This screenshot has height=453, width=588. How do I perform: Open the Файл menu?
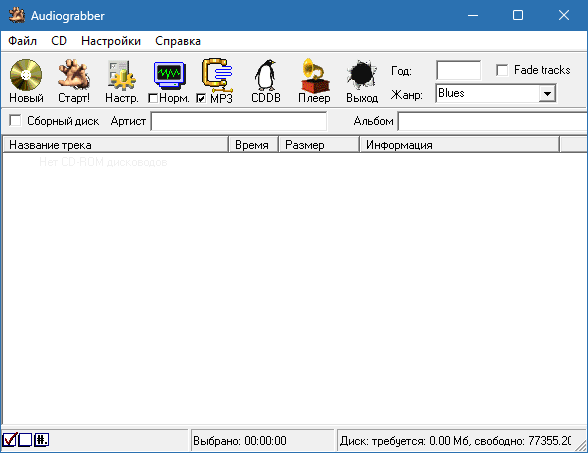(x=22, y=41)
